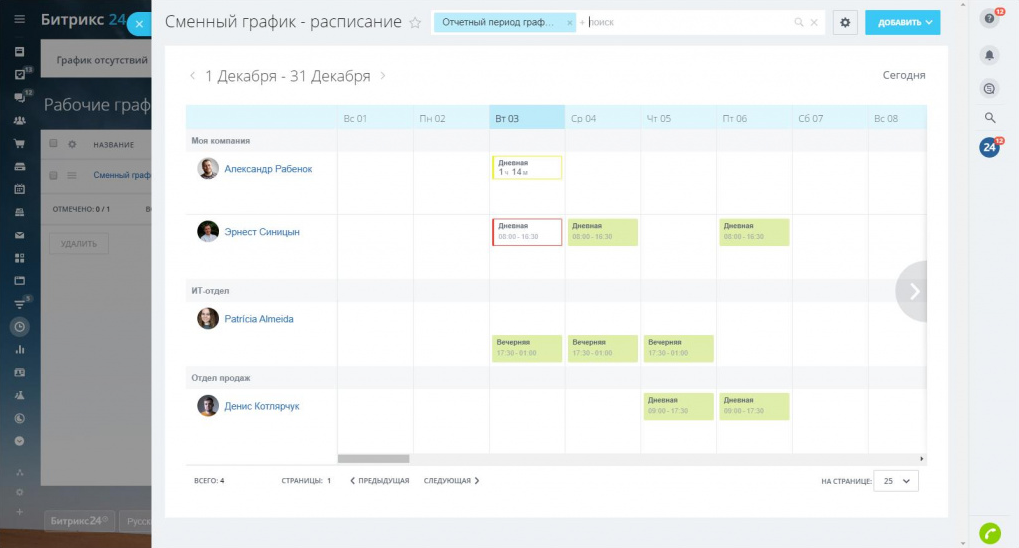
Task: Tick the checkbox for Сменный граф row
Action: 53,175
